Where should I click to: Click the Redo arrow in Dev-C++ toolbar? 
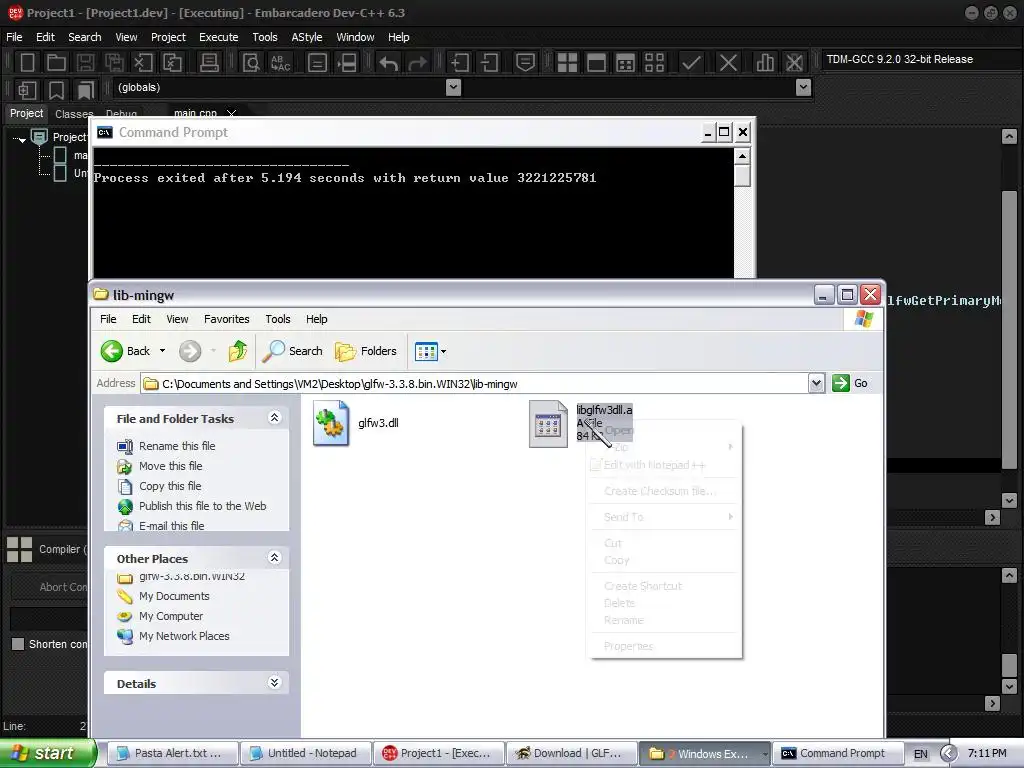tap(417, 63)
